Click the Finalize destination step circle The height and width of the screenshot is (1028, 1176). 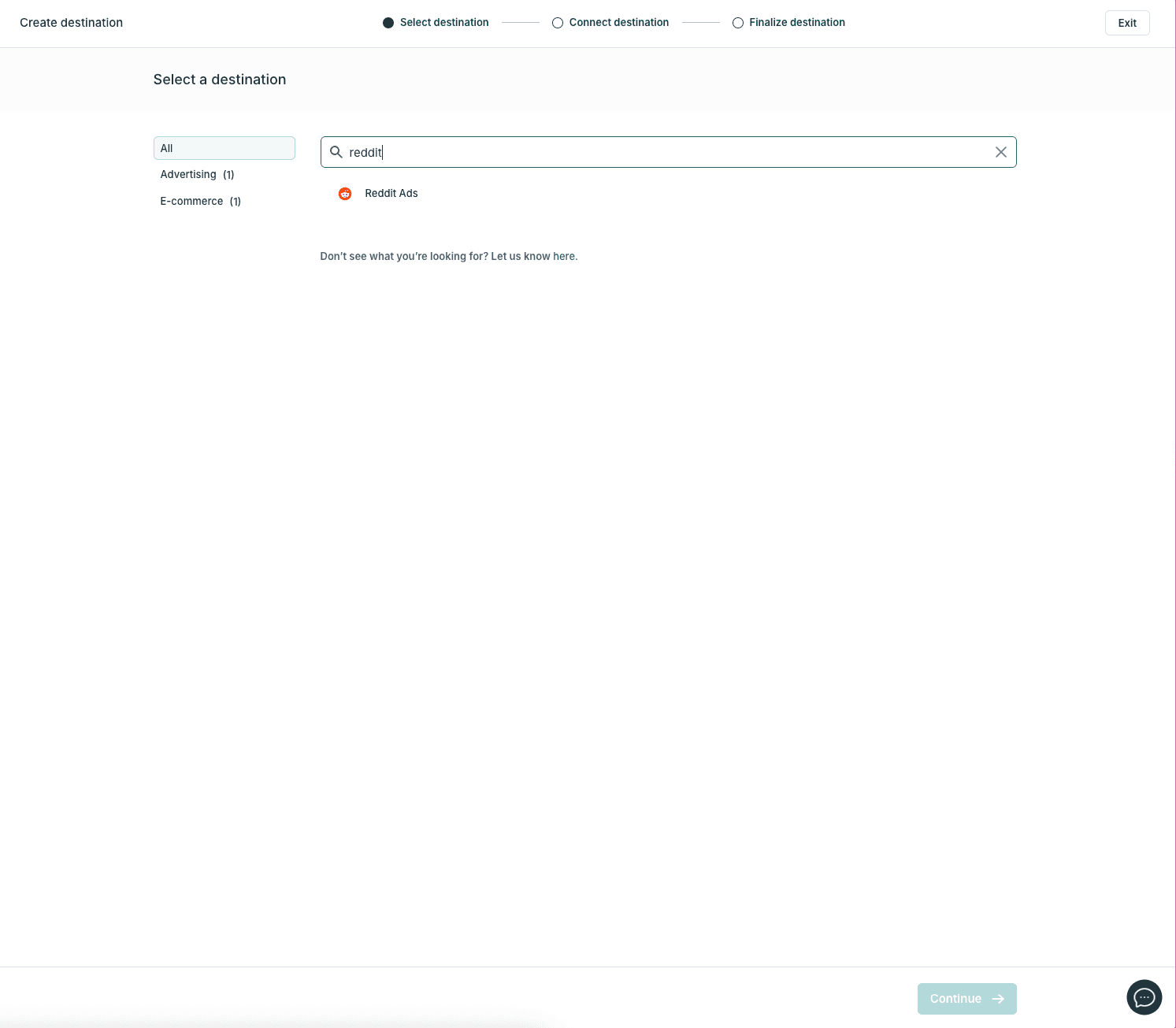click(x=738, y=22)
